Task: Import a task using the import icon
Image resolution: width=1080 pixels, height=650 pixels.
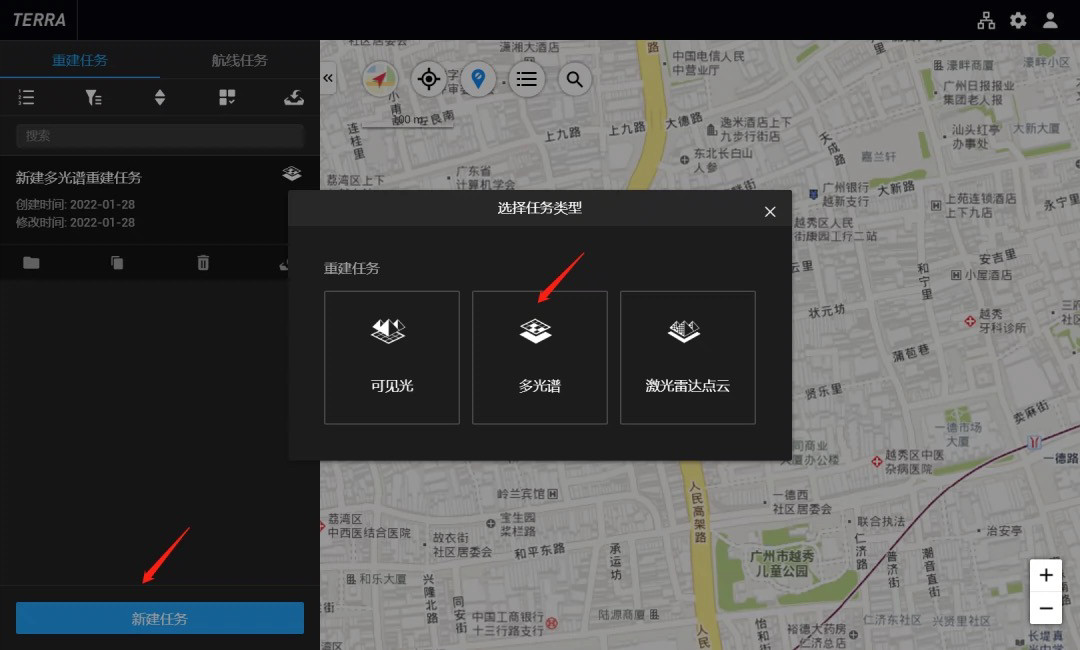Action: coord(293,97)
